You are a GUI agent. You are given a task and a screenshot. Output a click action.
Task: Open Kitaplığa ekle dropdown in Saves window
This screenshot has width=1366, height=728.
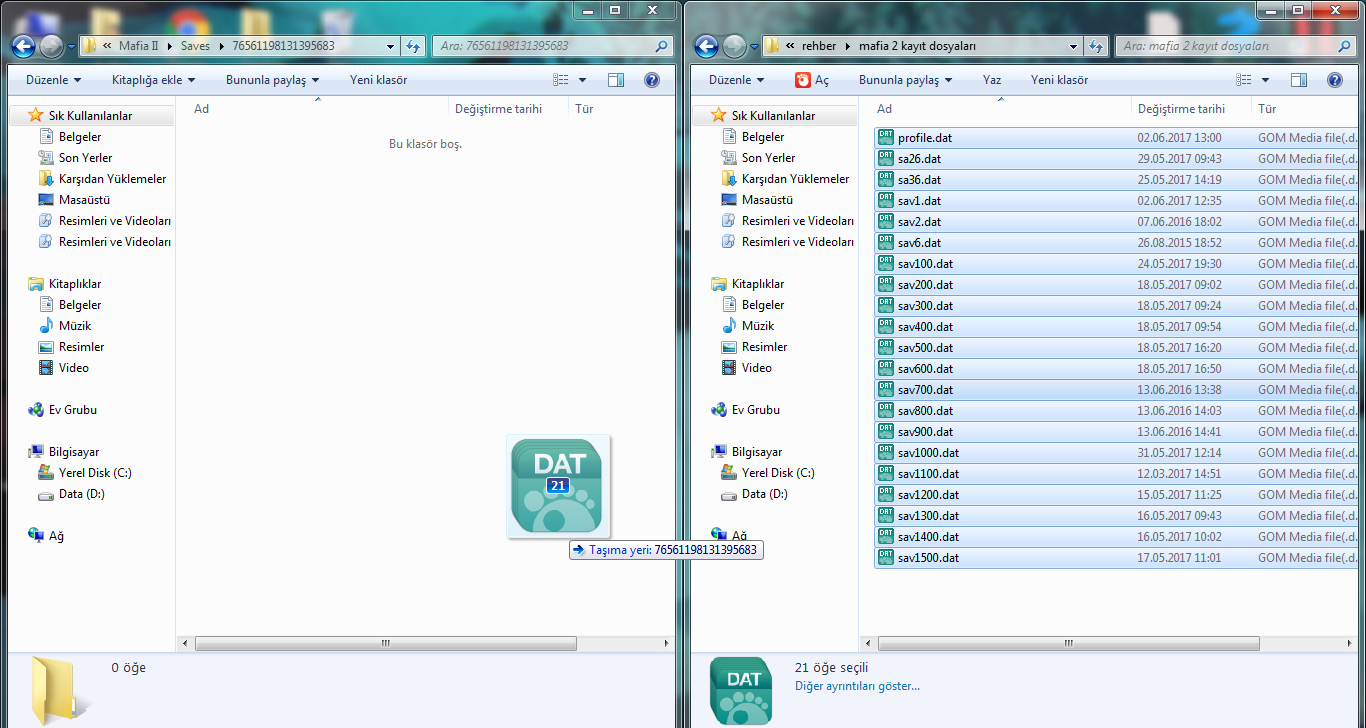(x=153, y=80)
